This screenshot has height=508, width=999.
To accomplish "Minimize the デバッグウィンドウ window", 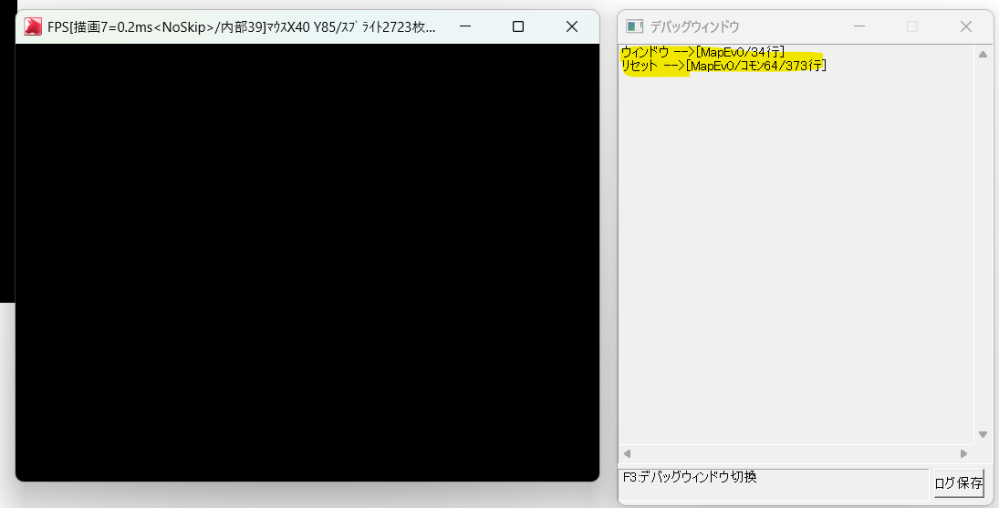I will pos(859,27).
